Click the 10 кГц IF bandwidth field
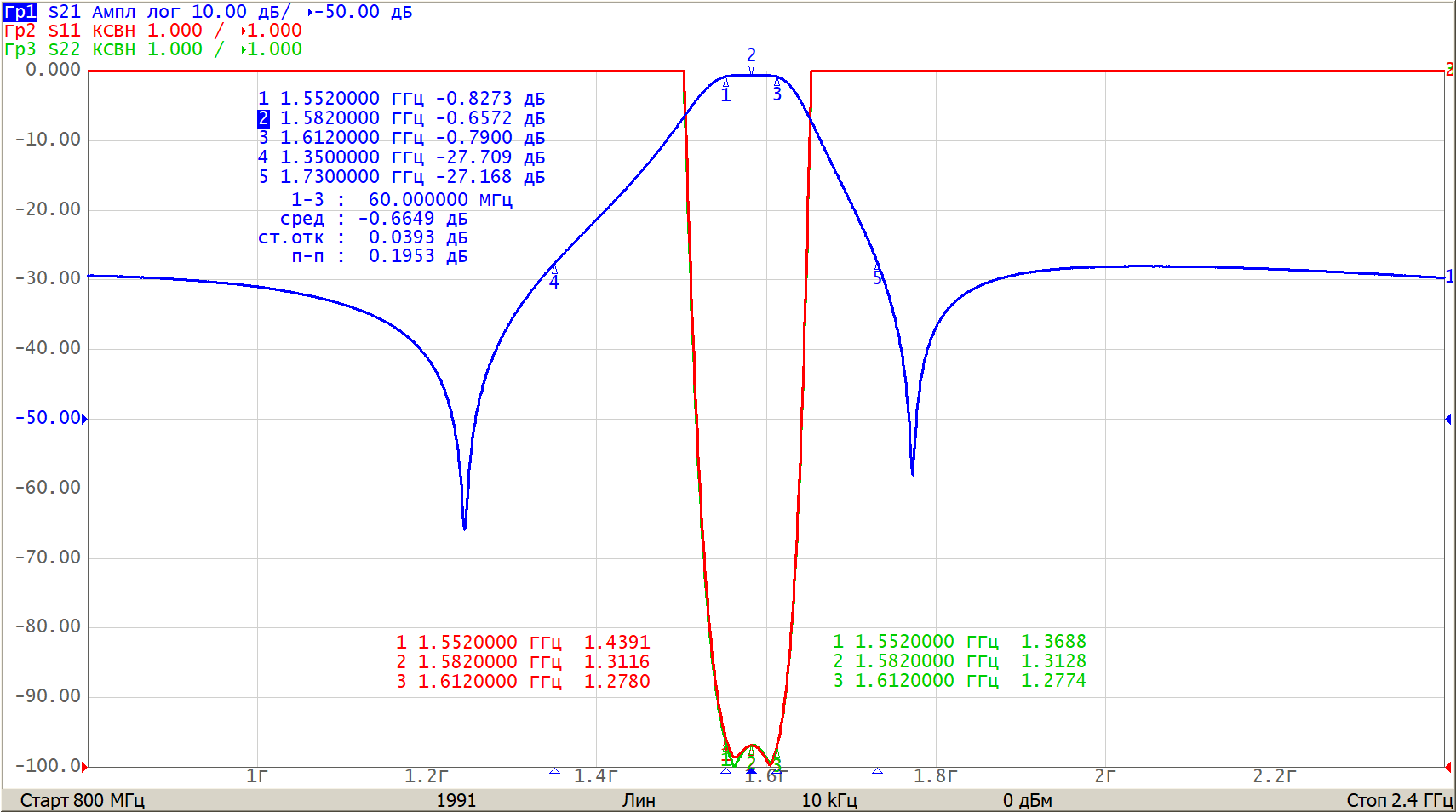Viewport: 1456px width, 812px height. click(x=829, y=800)
